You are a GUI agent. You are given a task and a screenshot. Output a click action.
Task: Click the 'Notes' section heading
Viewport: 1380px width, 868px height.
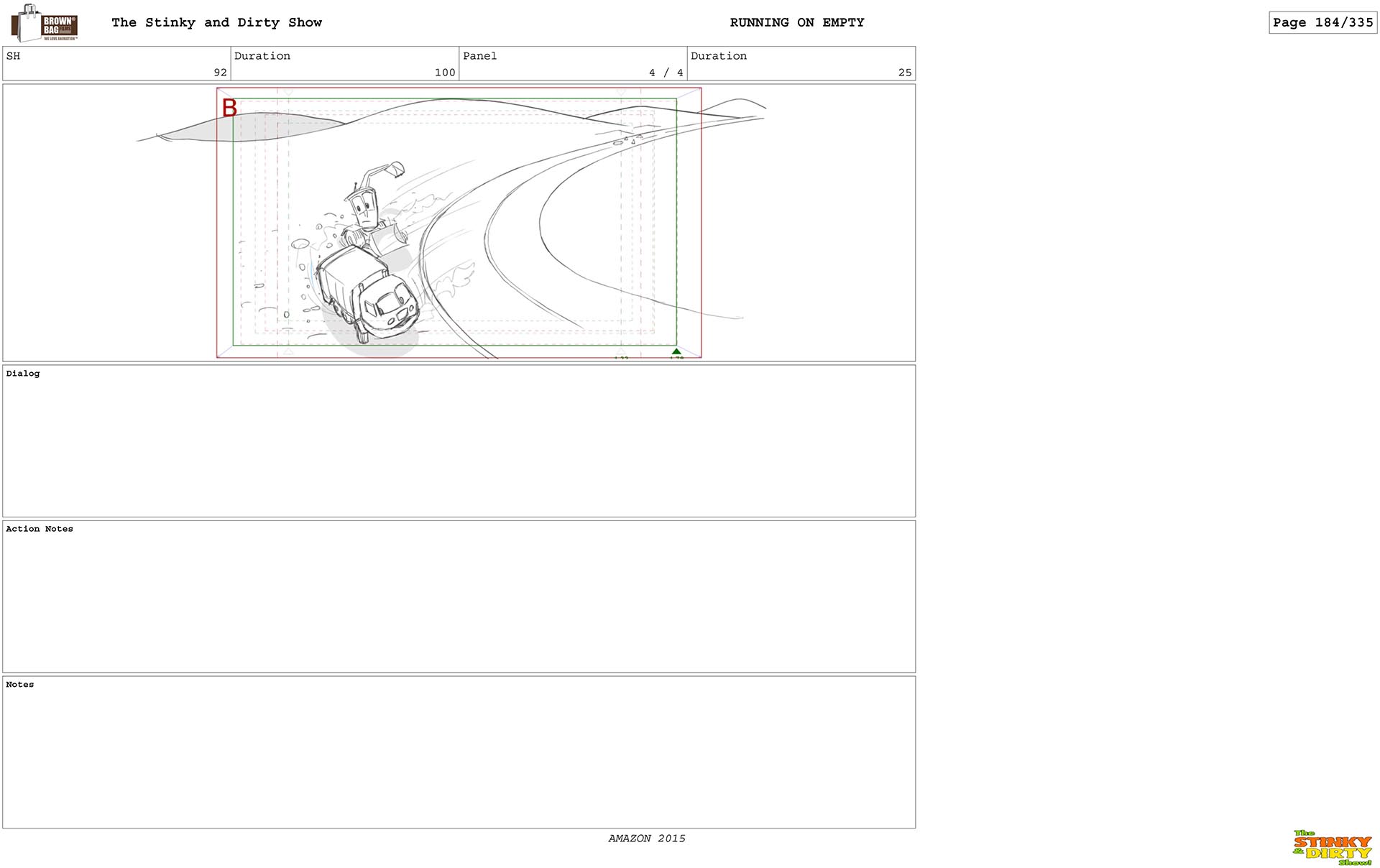point(20,685)
